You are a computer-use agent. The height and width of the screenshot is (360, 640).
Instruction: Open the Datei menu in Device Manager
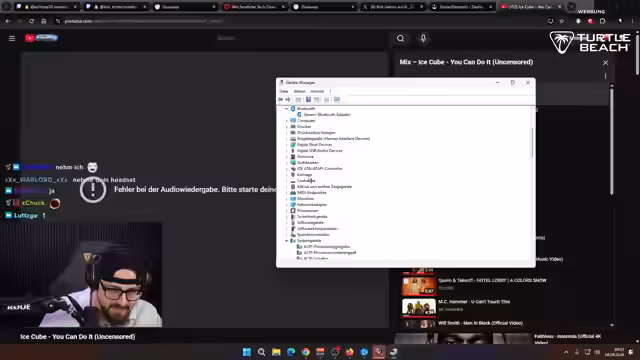click(284, 91)
